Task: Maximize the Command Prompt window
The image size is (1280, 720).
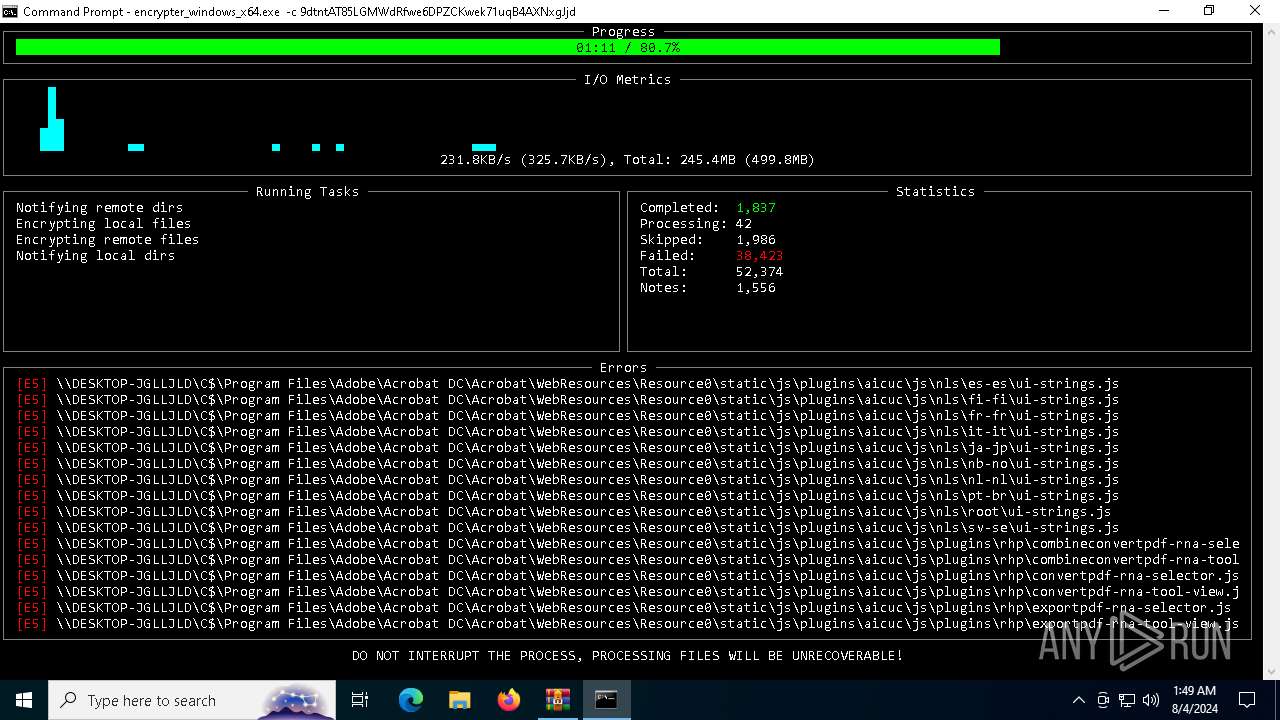Action: (1209, 11)
